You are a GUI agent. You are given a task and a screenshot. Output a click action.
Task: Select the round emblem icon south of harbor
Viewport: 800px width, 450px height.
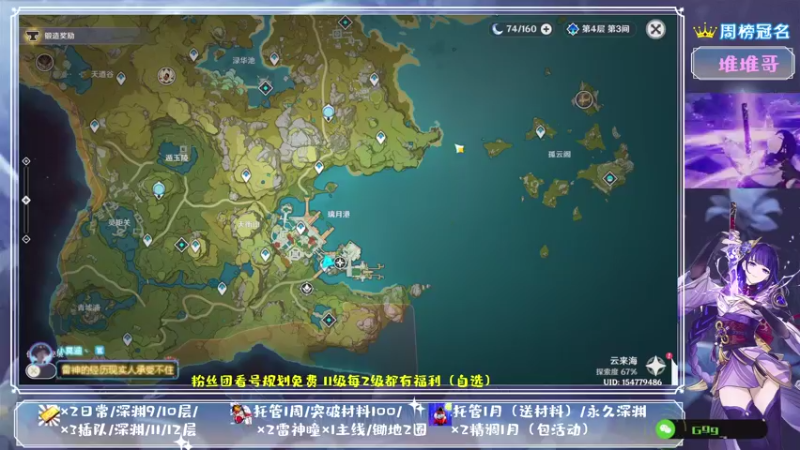(x=306, y=289)
